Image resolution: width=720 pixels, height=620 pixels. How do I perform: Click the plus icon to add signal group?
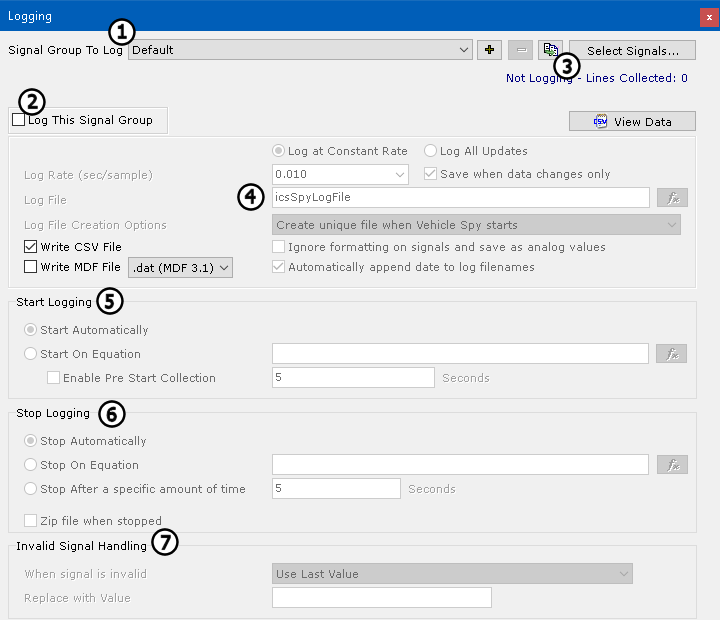coord(490,50)
